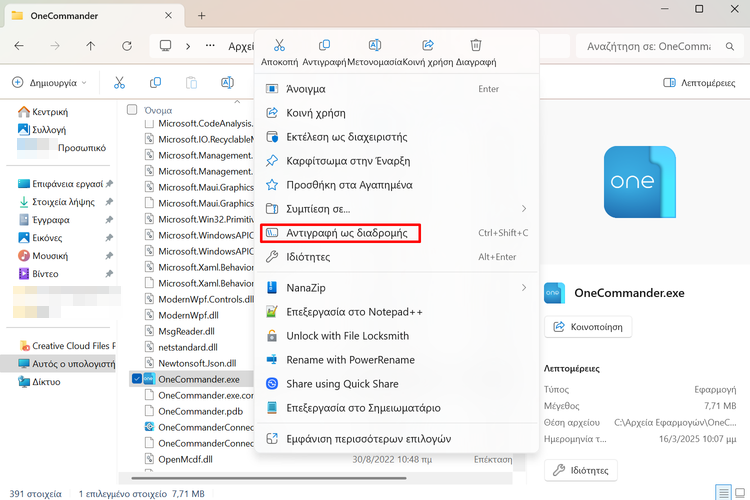The image size is (750, 500).
Task: Choose Καρφίτσωμα στην Έναρξη
Action: point(397,161)
